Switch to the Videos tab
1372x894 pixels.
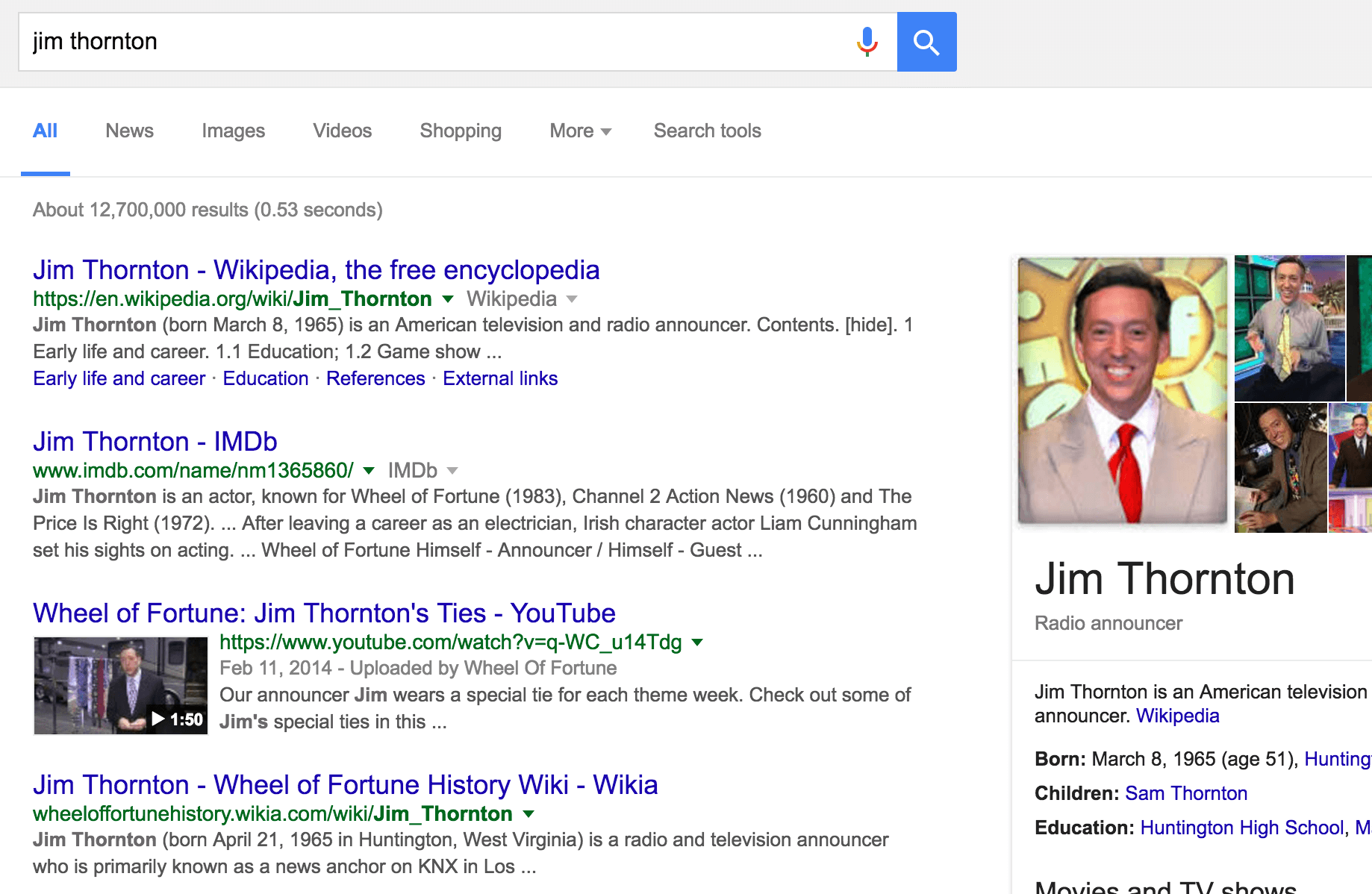tap(342, 131)
